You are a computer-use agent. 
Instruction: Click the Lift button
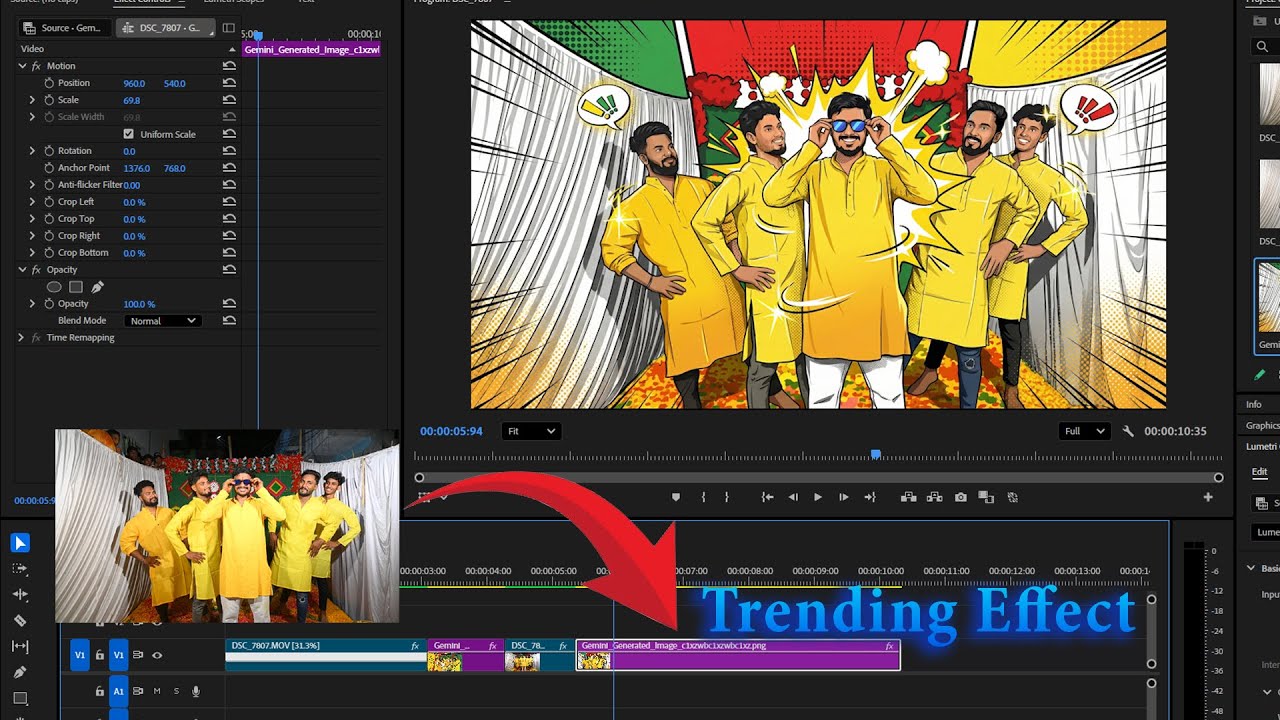(x=909, y=497)
